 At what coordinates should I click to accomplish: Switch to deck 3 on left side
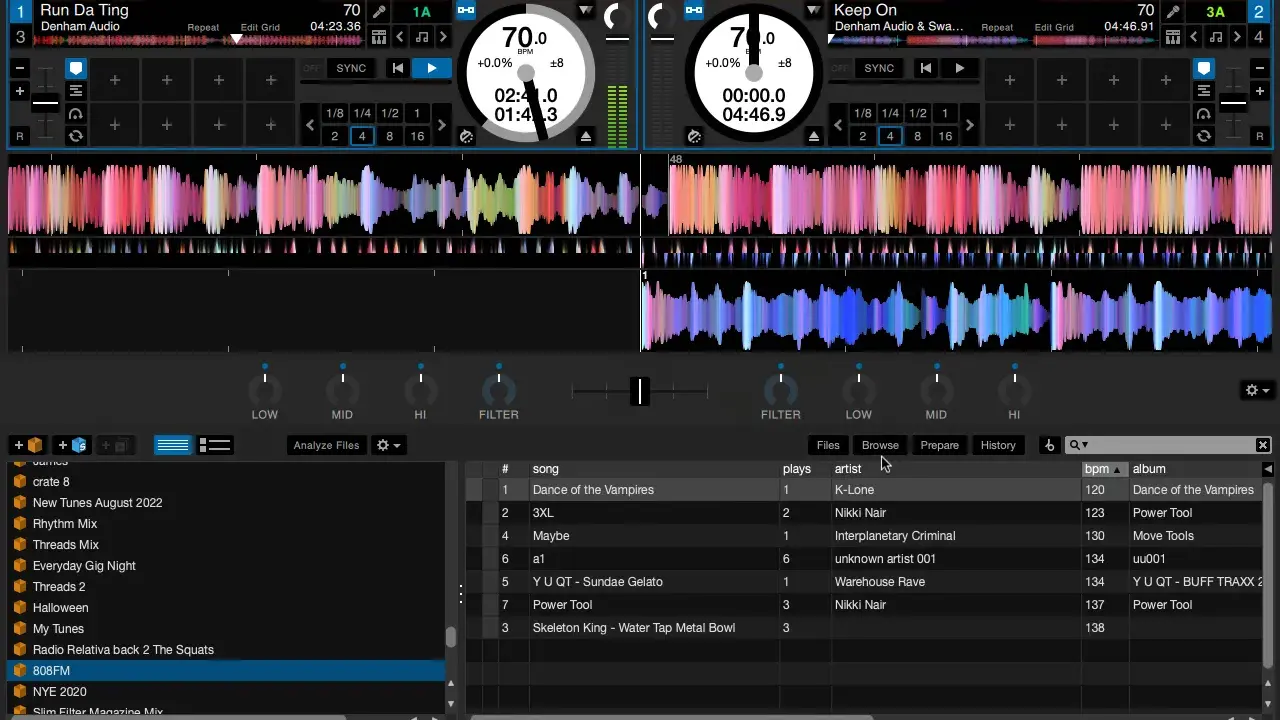[20, 37]
